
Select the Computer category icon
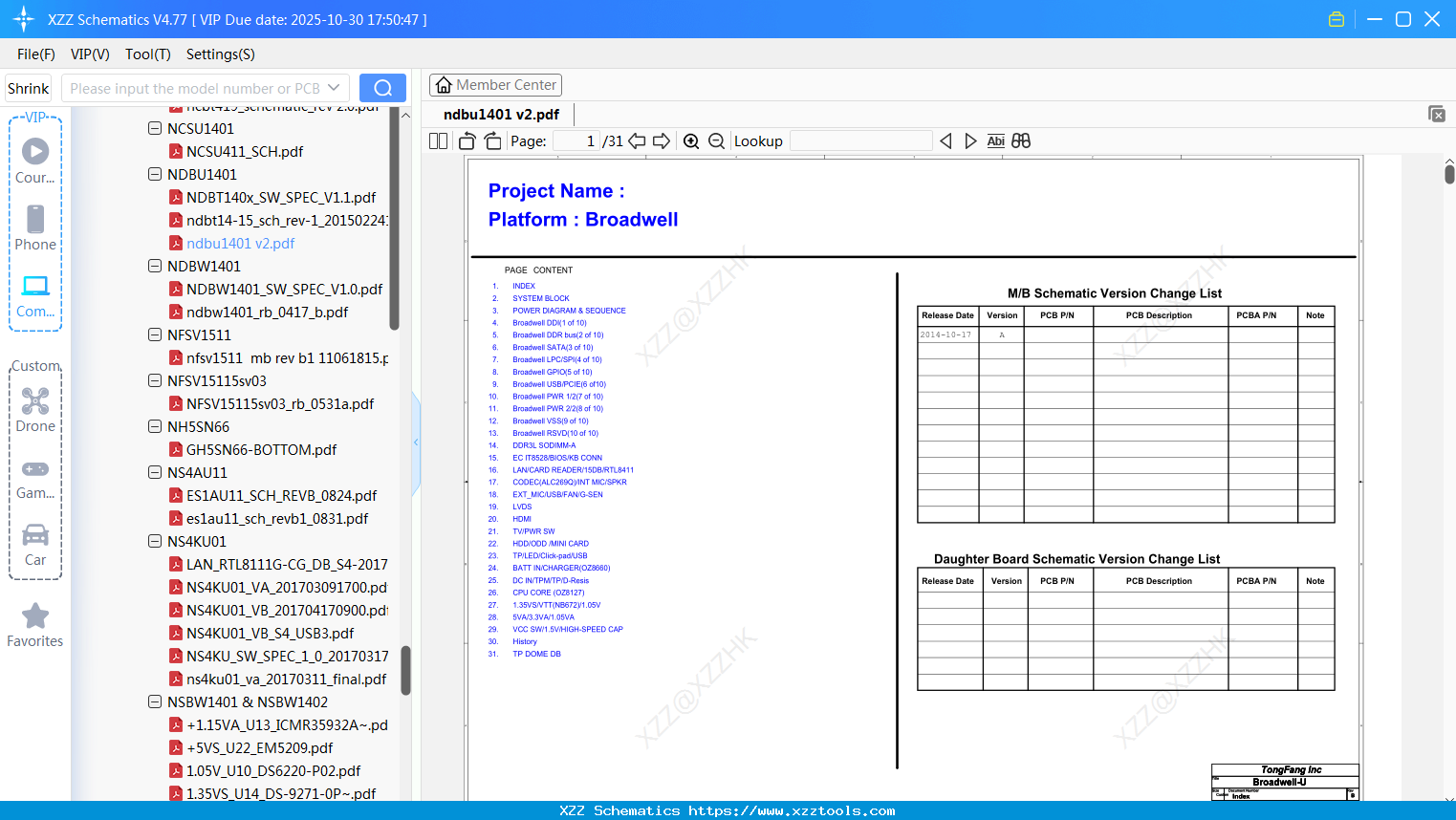coord(35,295)
